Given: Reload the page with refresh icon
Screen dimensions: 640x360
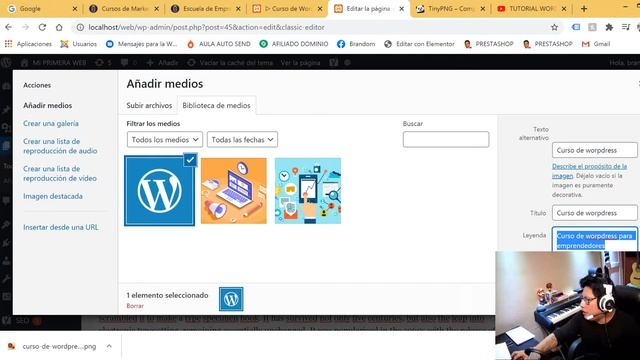Looking at the screenshot, I should click(42, 27).
